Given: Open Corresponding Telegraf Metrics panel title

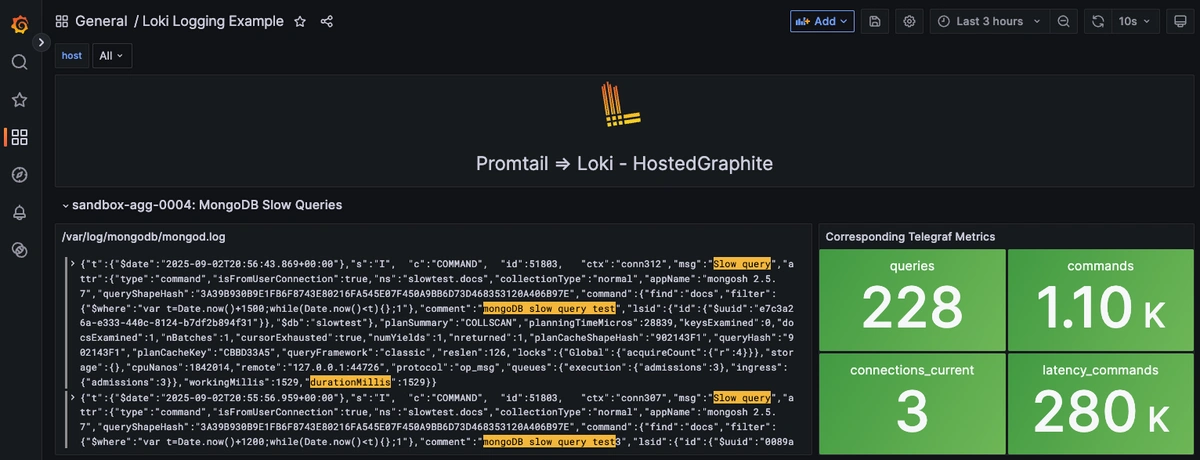Looking at the screenshot, I should (910, 237).
